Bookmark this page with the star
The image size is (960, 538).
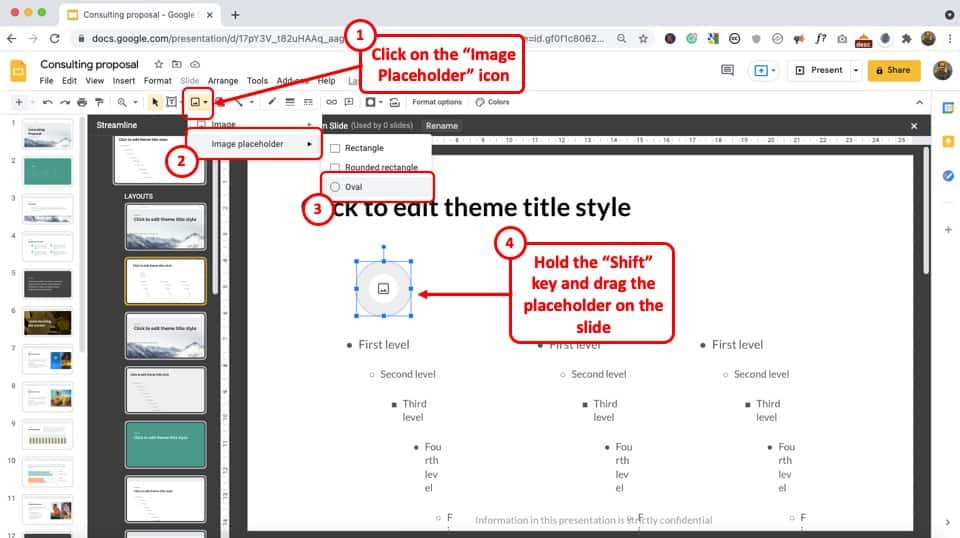click(643, 39)
